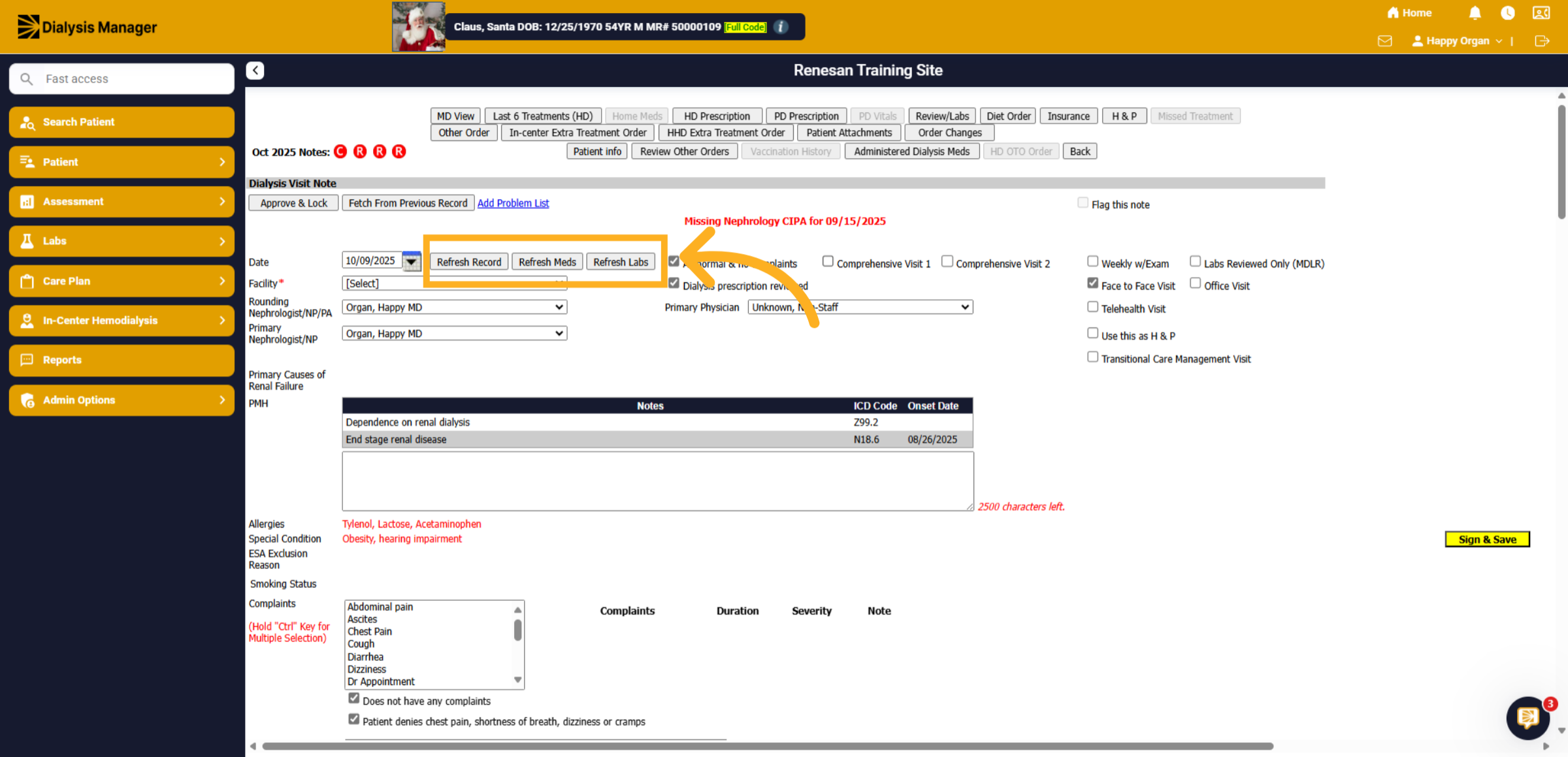Open Search Patient in sidebar
1568x757 pixels.
point(122,122)
